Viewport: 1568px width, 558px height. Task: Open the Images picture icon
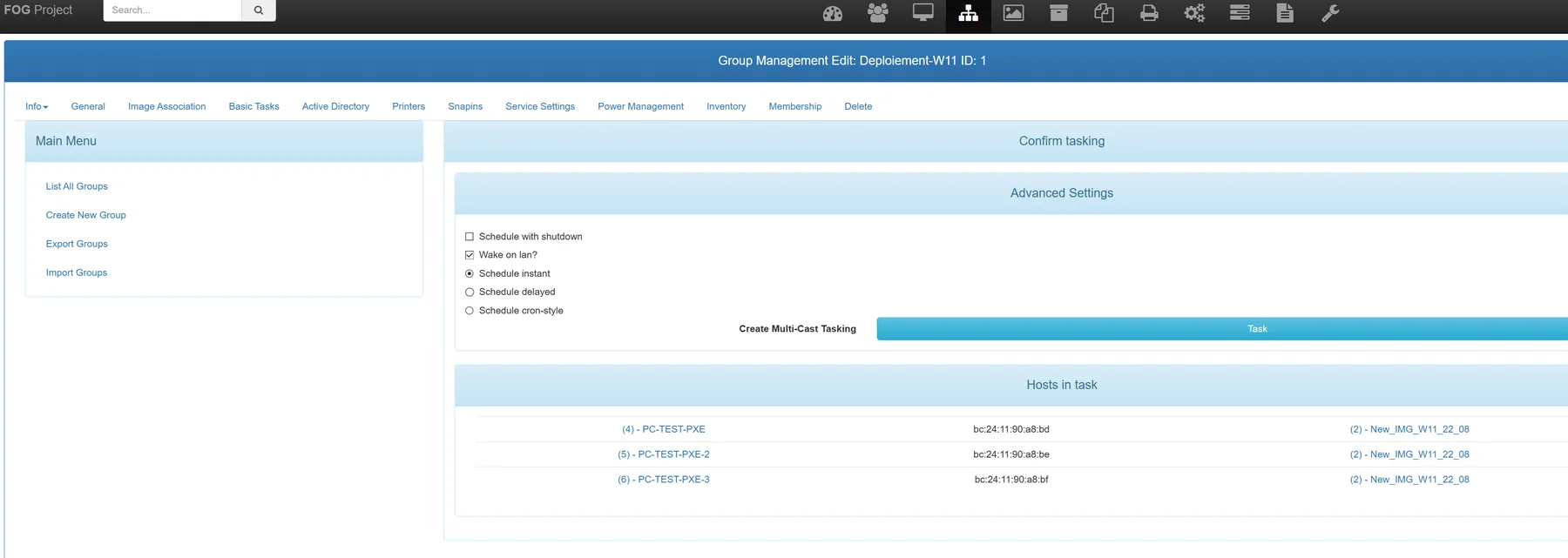(x=1014, y=13)
